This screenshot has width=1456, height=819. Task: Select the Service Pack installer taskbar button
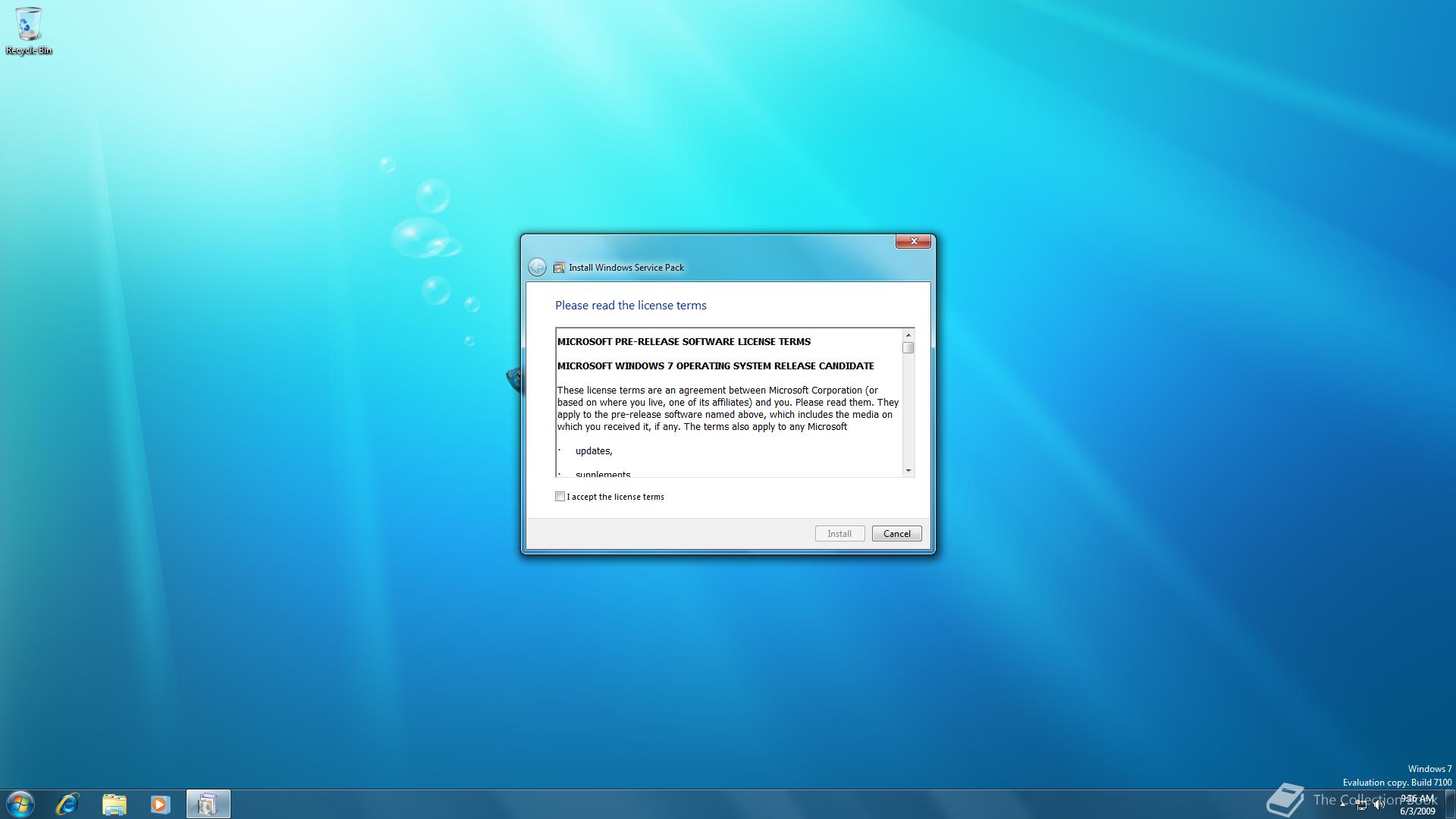208,804
